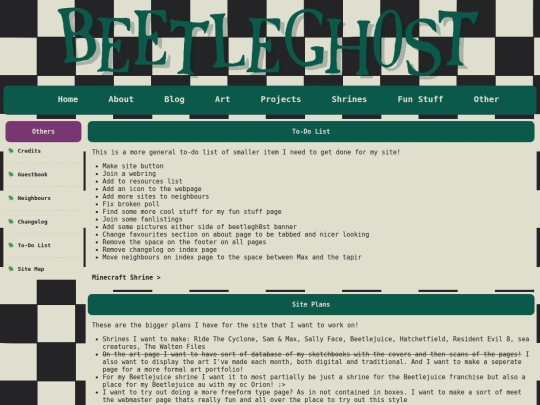
Task: Click the purple Others sidebar header
Action: click(43, 132)
